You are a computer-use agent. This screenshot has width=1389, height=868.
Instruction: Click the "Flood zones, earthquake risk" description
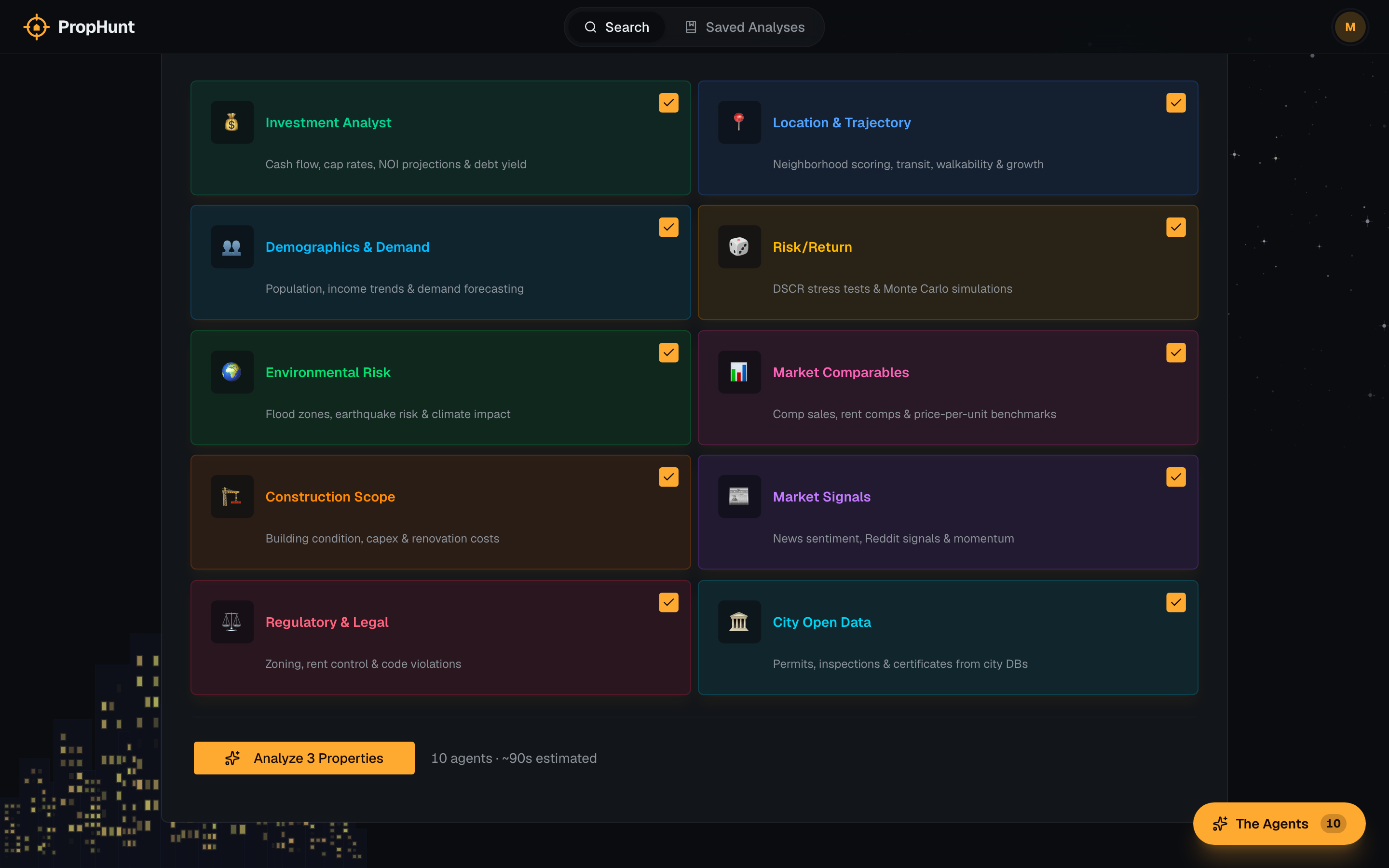[x=387, y=414]
